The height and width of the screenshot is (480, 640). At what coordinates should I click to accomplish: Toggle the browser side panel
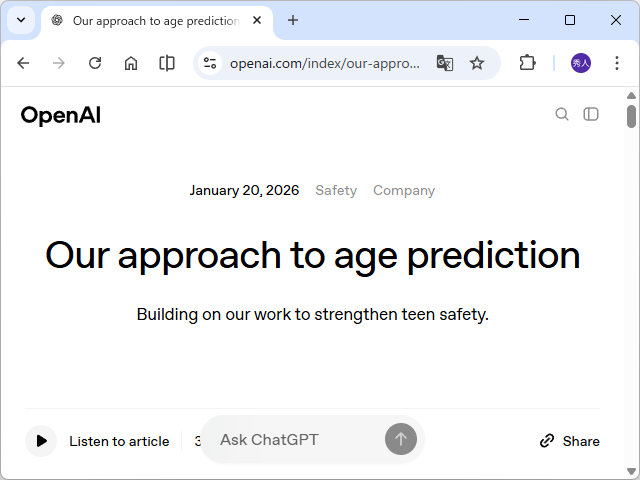(167, 63)
